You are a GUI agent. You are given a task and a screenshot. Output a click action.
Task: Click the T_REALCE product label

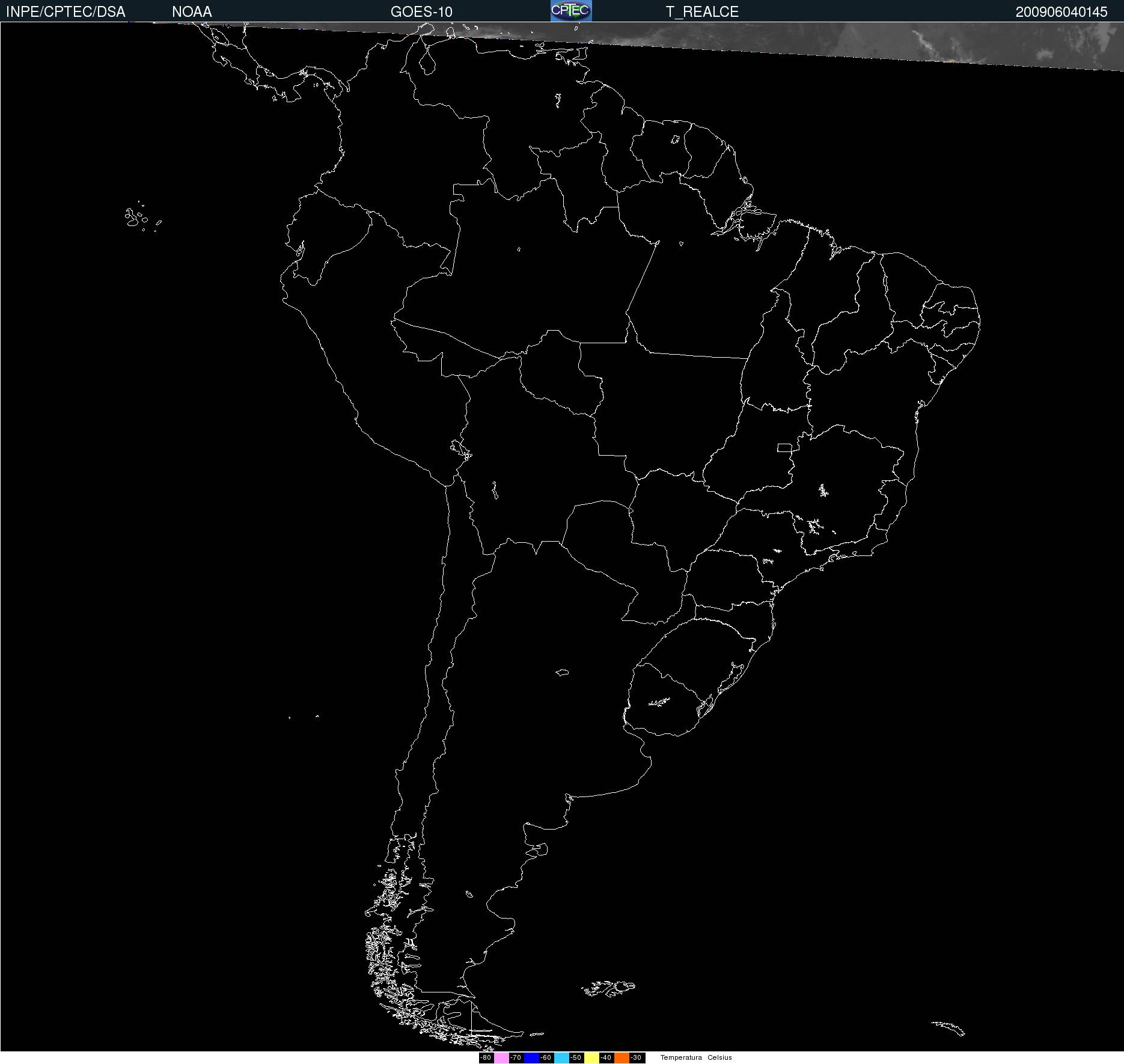tap(702, 12)
